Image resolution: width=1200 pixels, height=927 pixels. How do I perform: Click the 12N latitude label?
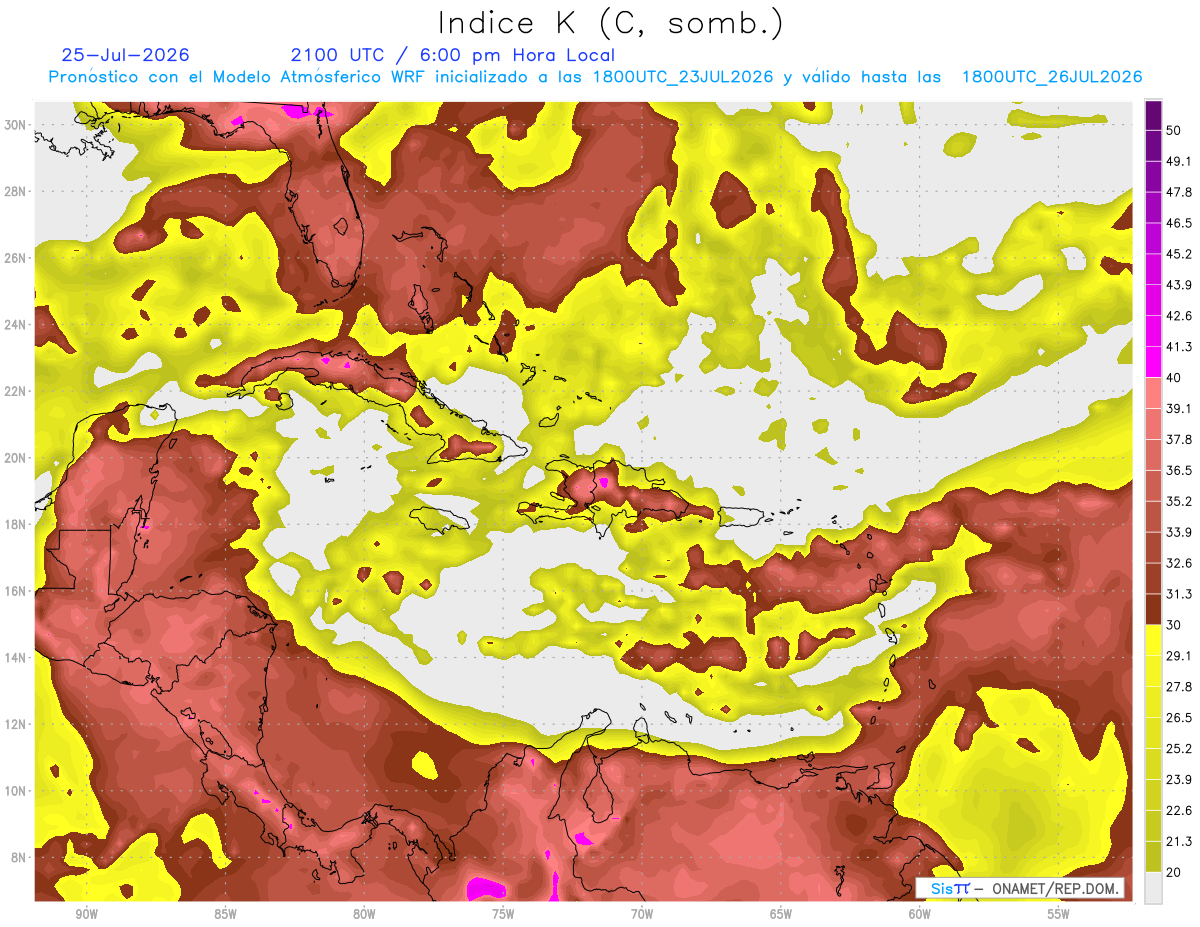[x=17, y=724]
